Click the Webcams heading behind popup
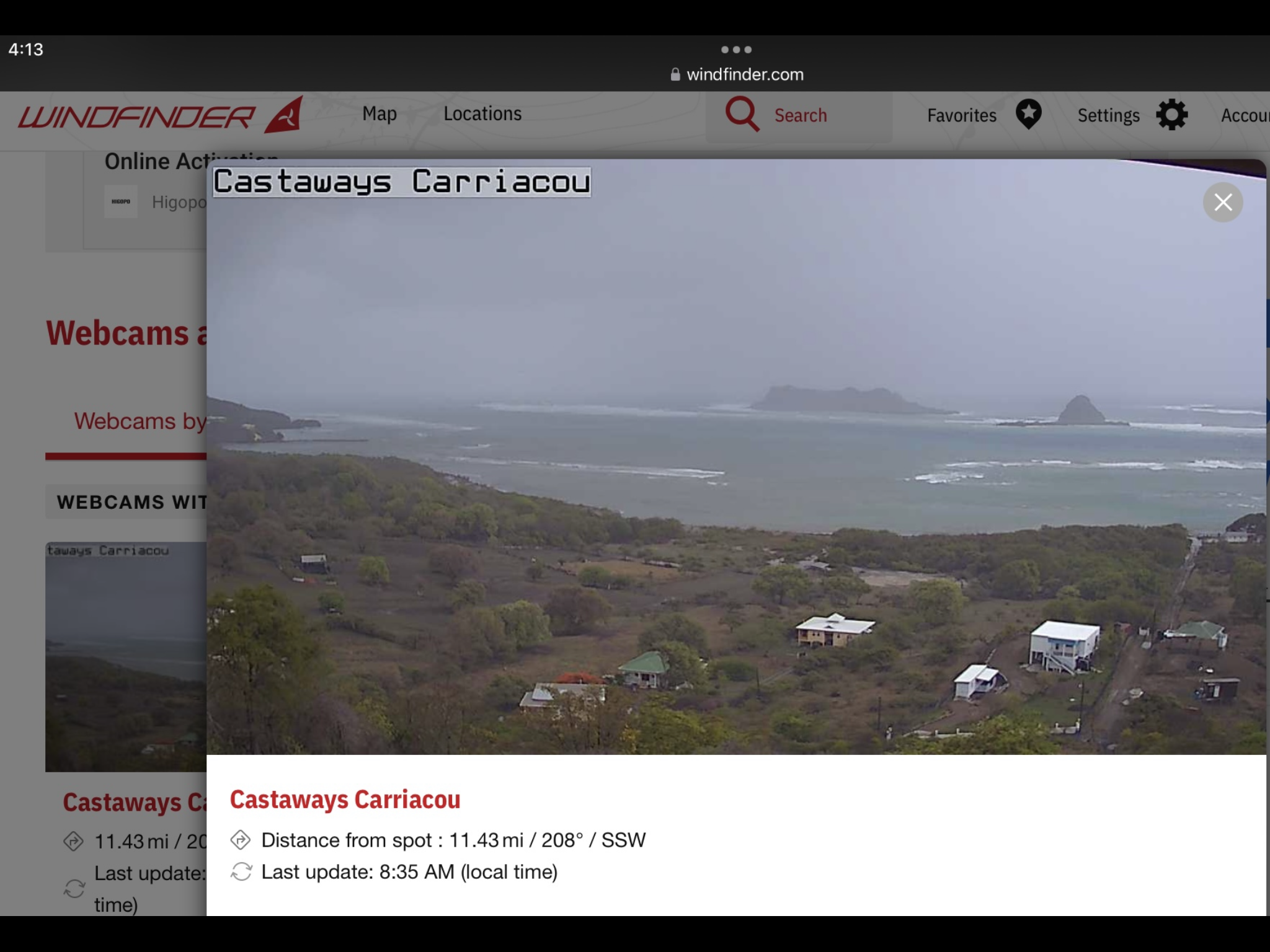Viewport: 1270px width, 952px height. 127,333
